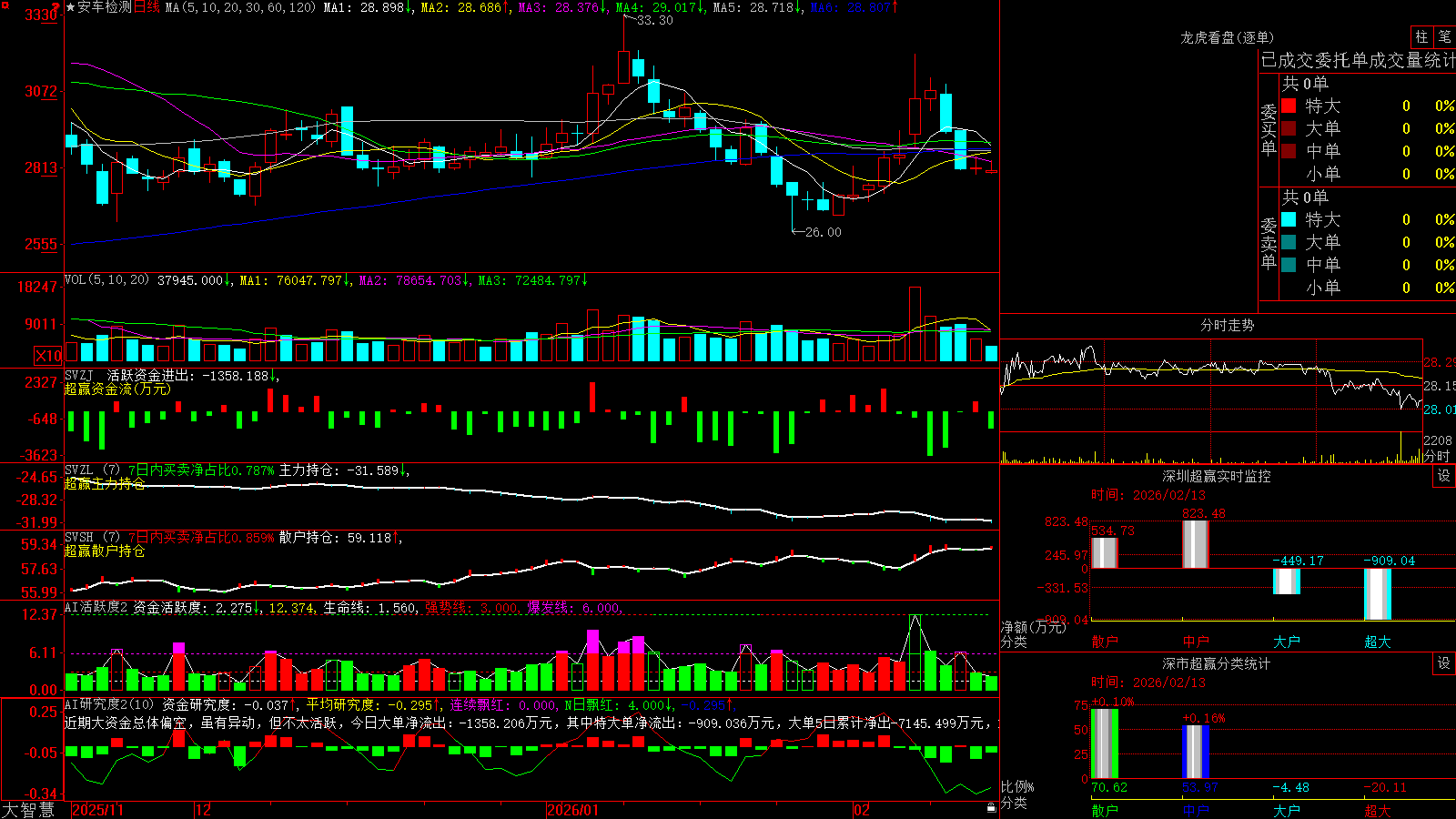
Task: Jump to the 2025/11 timeline marker
Action: tap(97, 810)
